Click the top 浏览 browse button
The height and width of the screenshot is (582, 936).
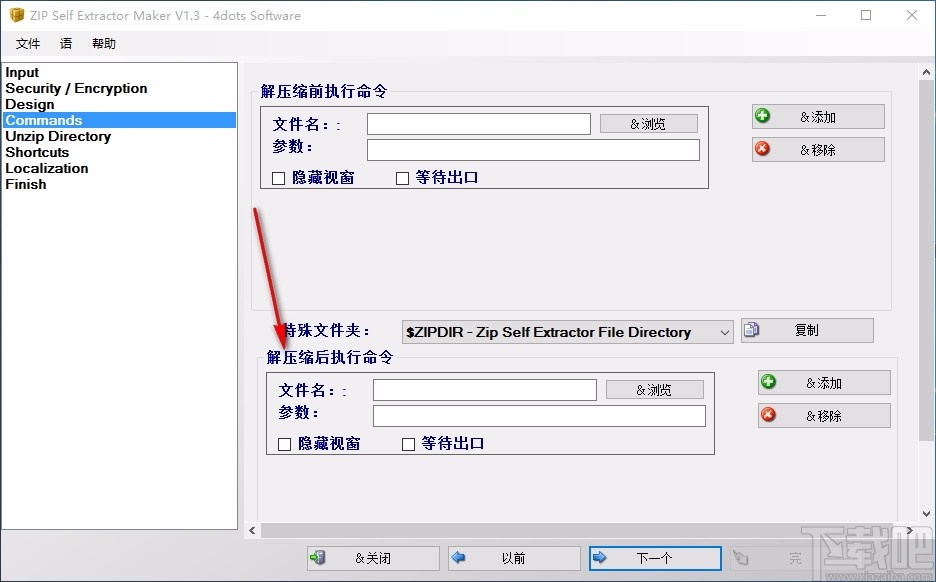click(648, 123)
